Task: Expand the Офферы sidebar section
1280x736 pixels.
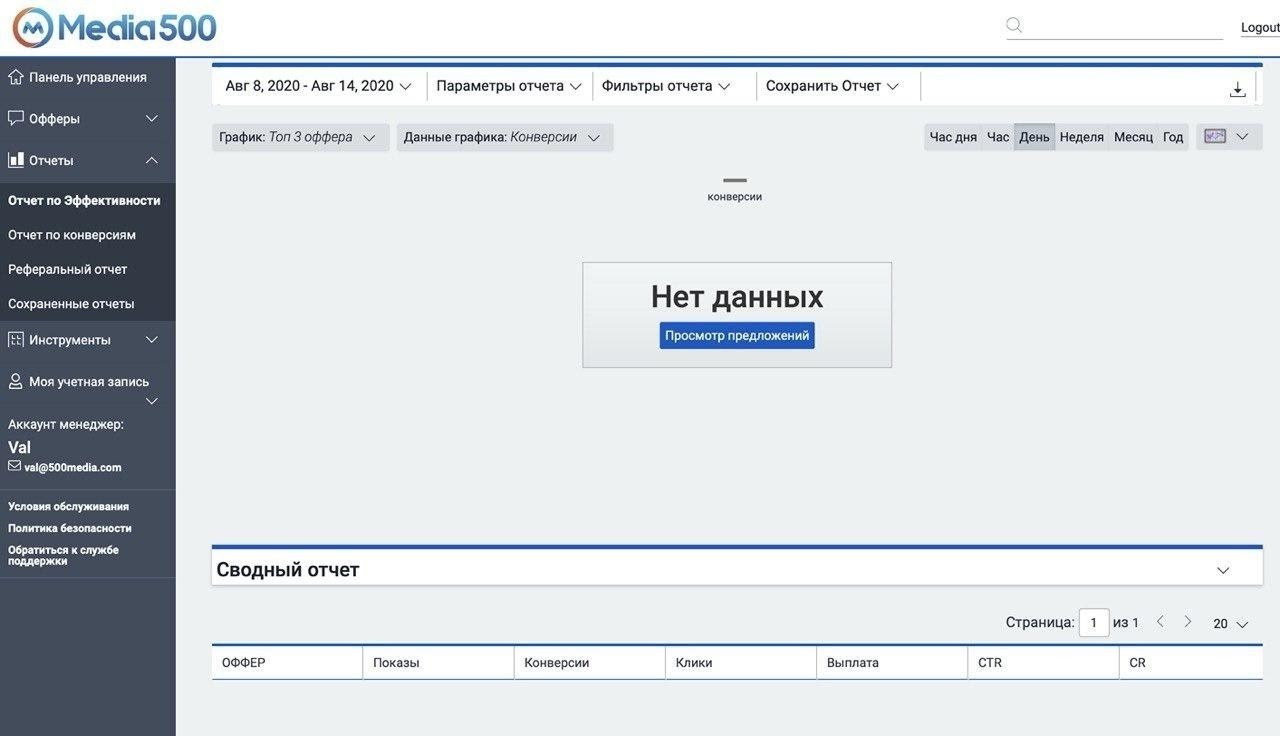Action: [x=152, y=118]
